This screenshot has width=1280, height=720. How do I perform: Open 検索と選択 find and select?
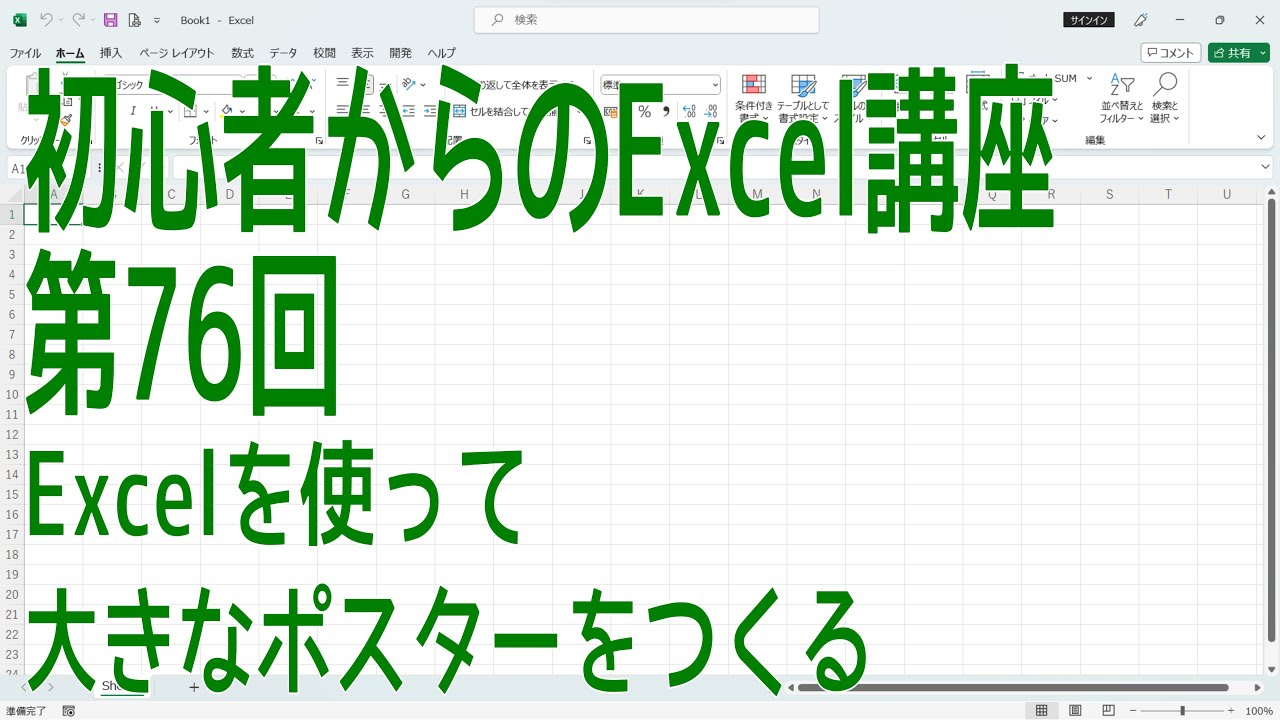(1165, 98)
